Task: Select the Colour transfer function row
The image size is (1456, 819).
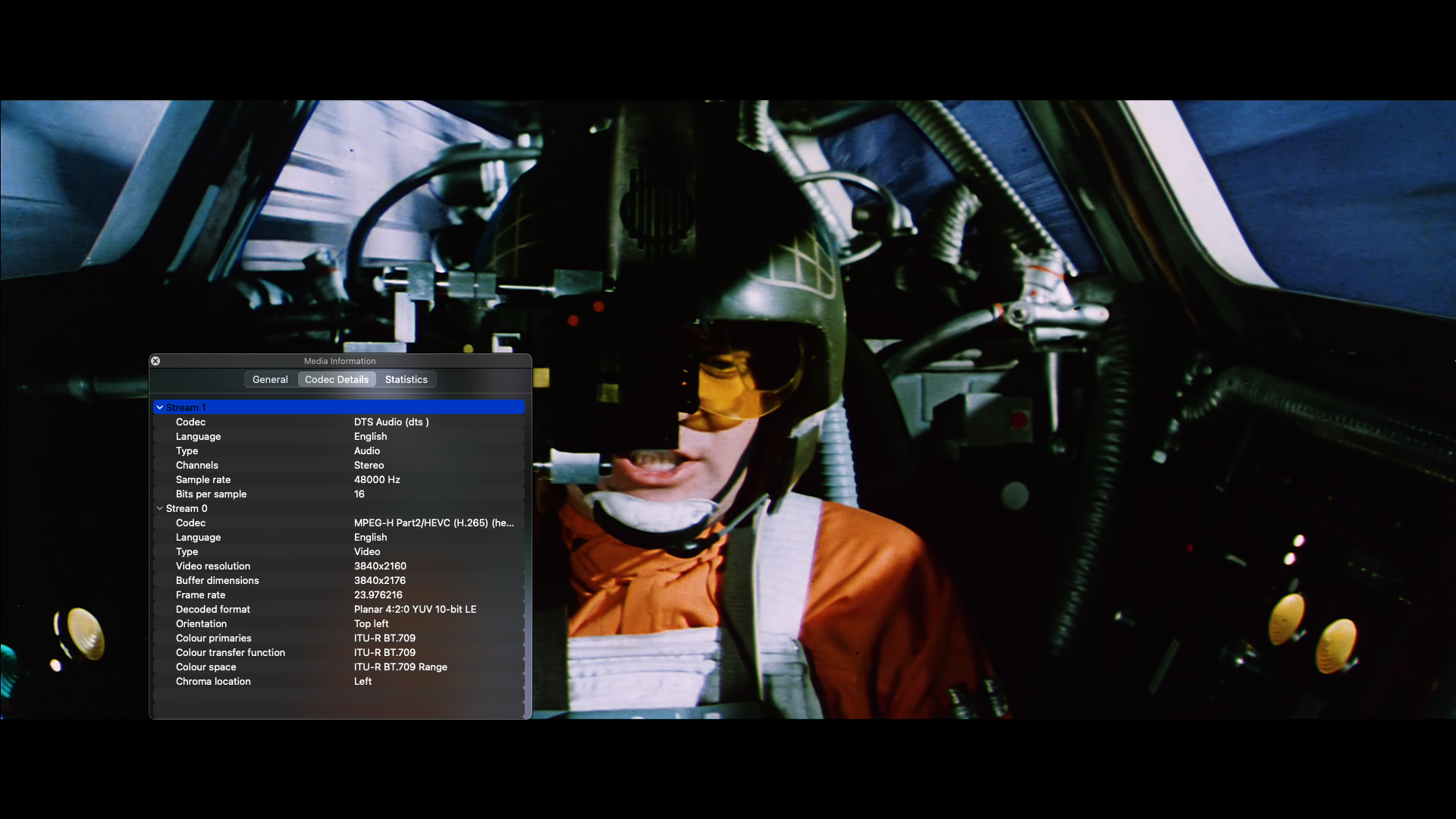Action: pos(231,652)
